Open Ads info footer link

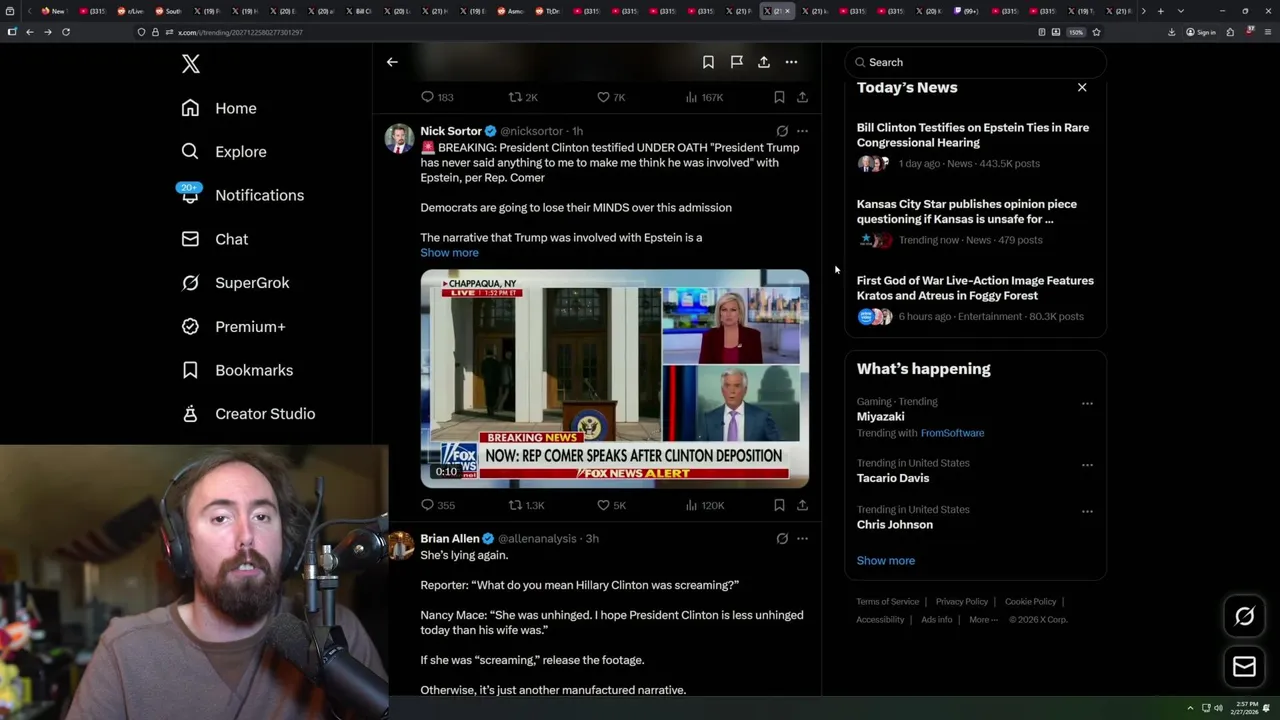[x=937, y=620]
